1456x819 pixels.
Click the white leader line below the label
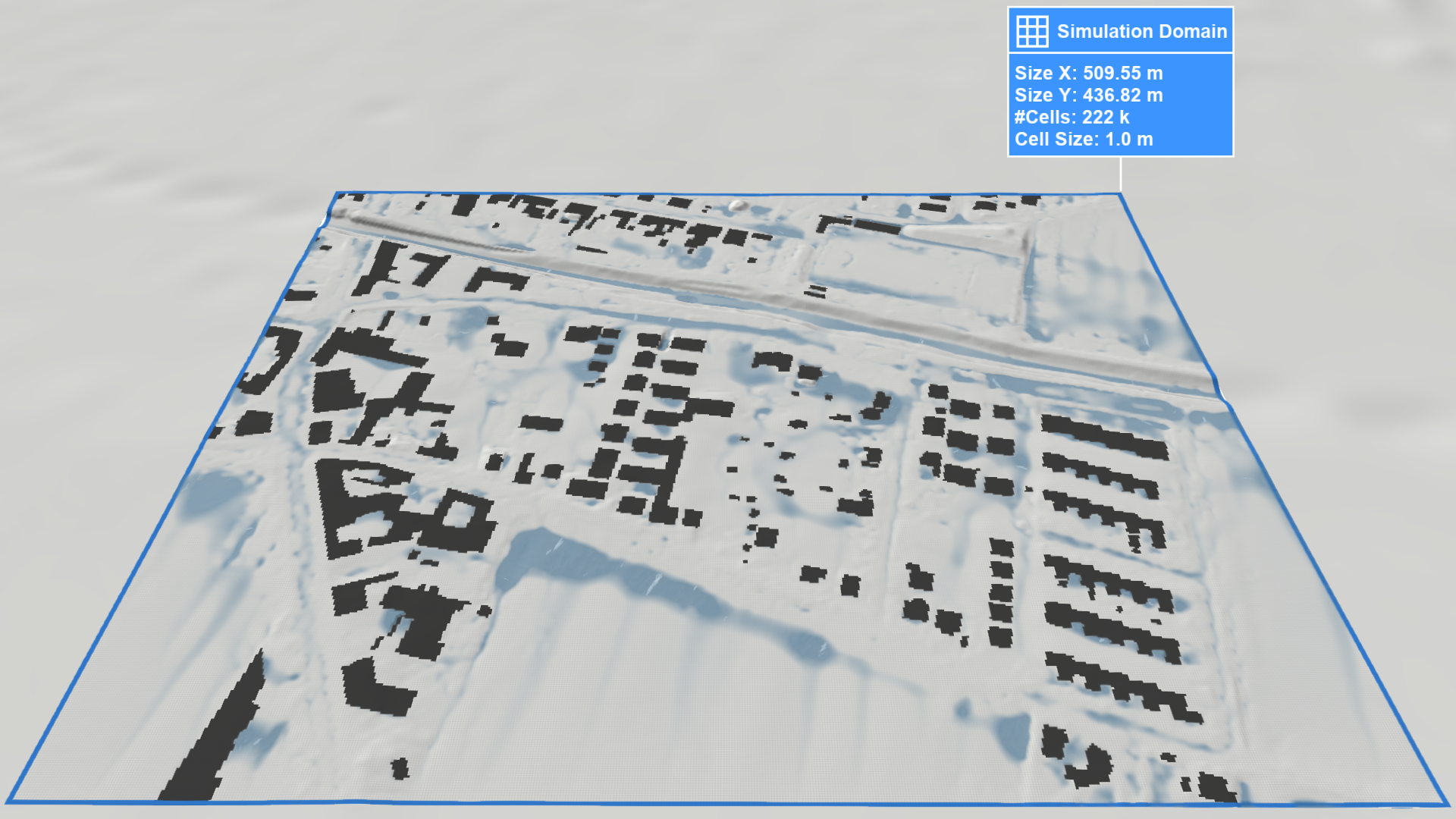[x=1121, y=174]
